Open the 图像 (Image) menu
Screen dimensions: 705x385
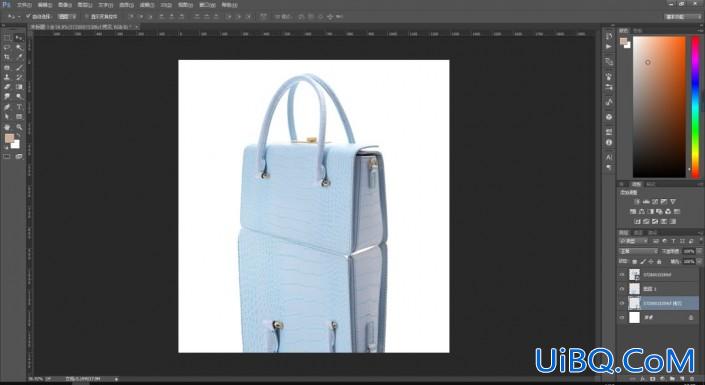pos(65,5)
